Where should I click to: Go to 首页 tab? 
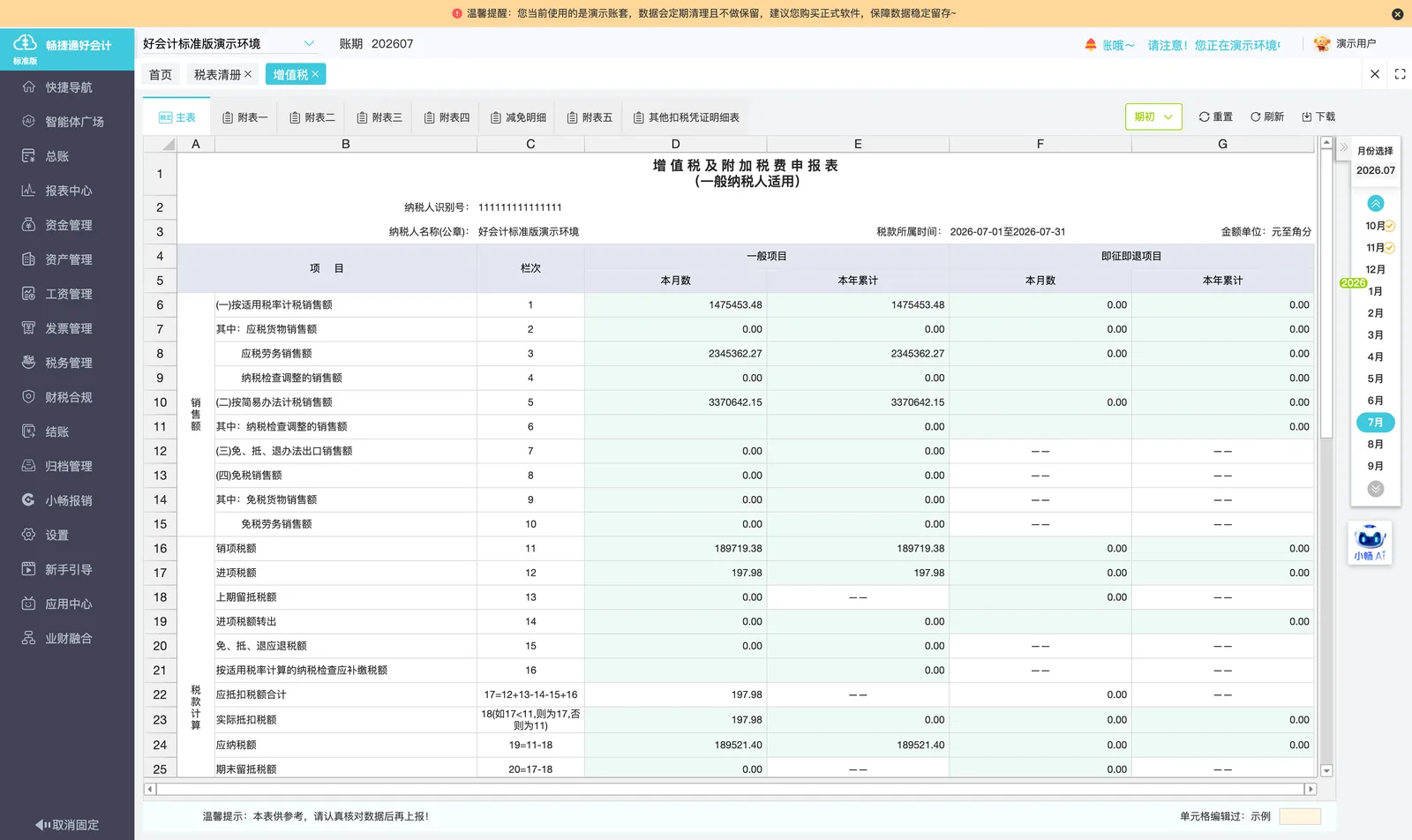pyautogui.click(x=161, y=75)
